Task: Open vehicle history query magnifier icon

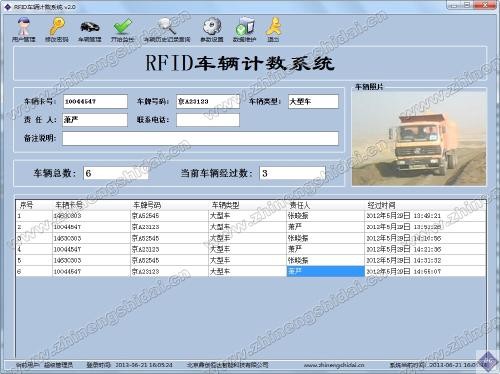Action: click(x=167, y=29)
